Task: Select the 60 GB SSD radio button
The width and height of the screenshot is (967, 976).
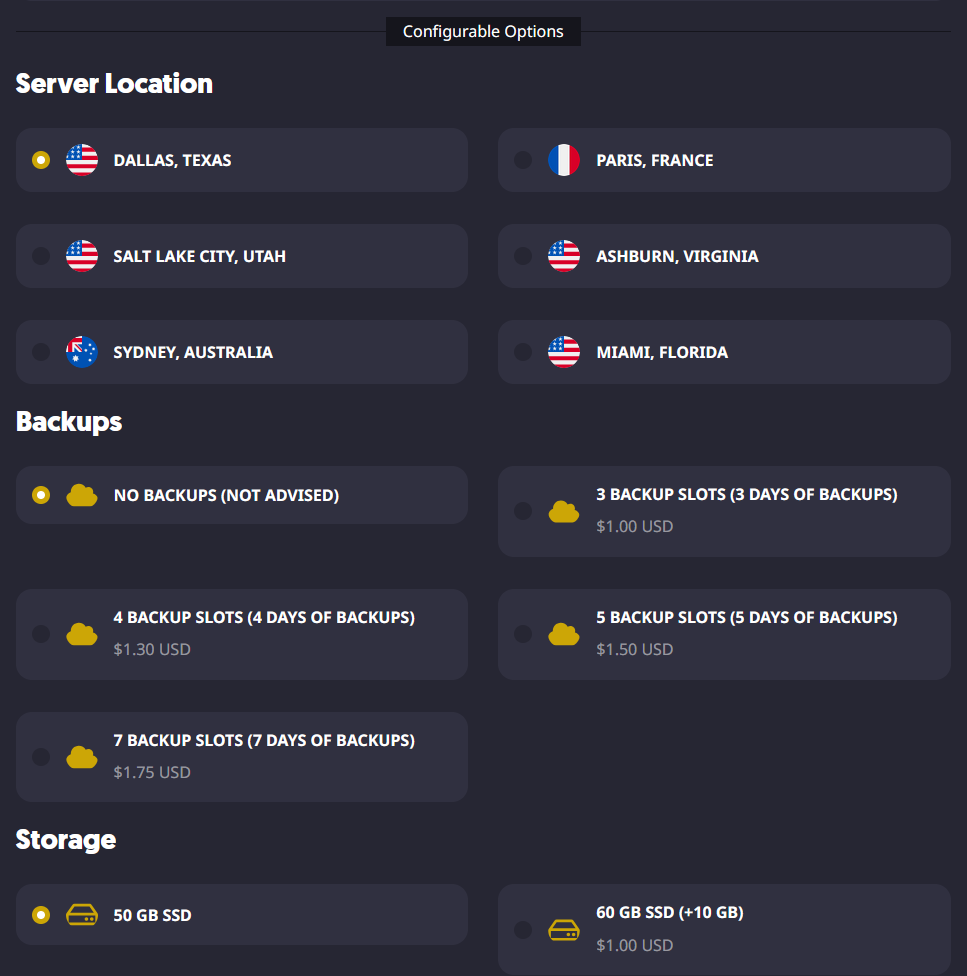Action: 523,930
